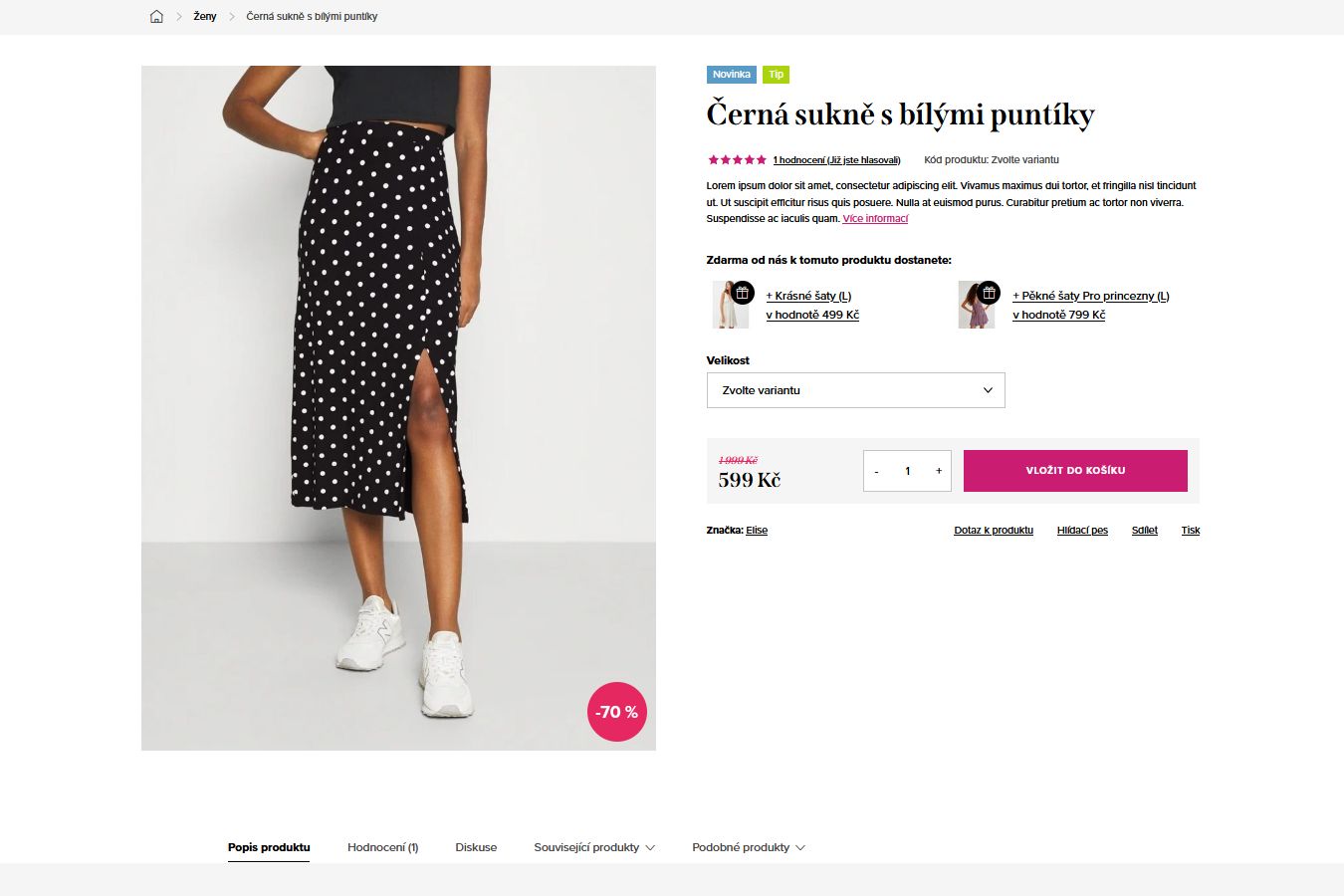Click the green Tip label badge
This screenshot has height=896, width=1344.
click(776, 75)
